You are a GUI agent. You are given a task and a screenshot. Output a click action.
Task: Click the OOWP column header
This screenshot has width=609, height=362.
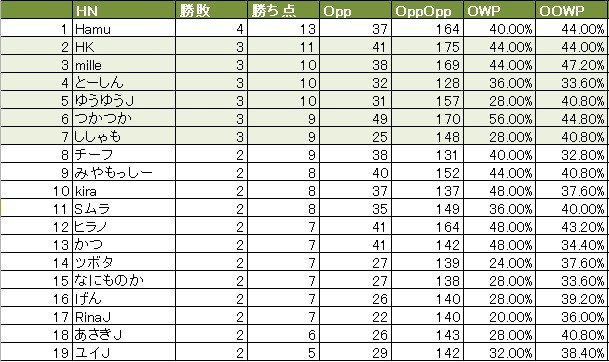click(572, 10)
